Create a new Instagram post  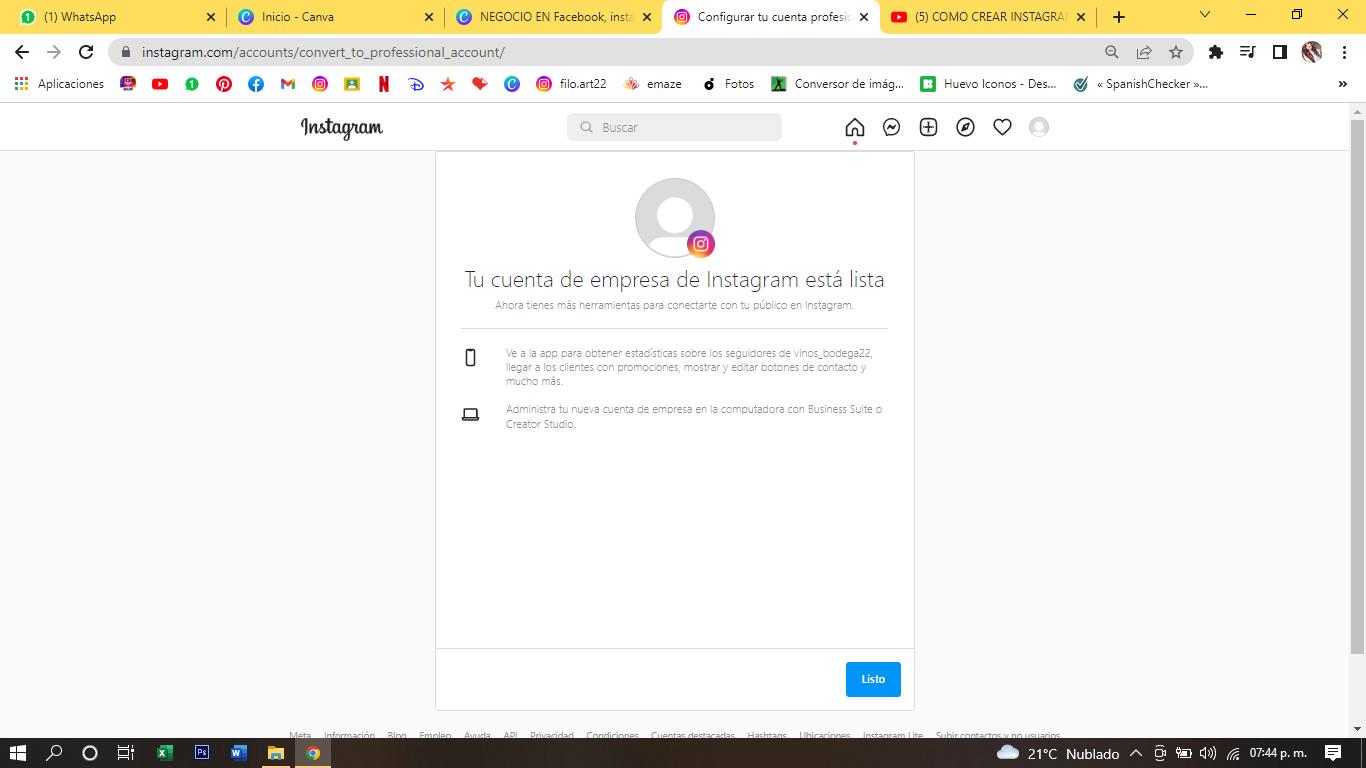coord(928,127)
